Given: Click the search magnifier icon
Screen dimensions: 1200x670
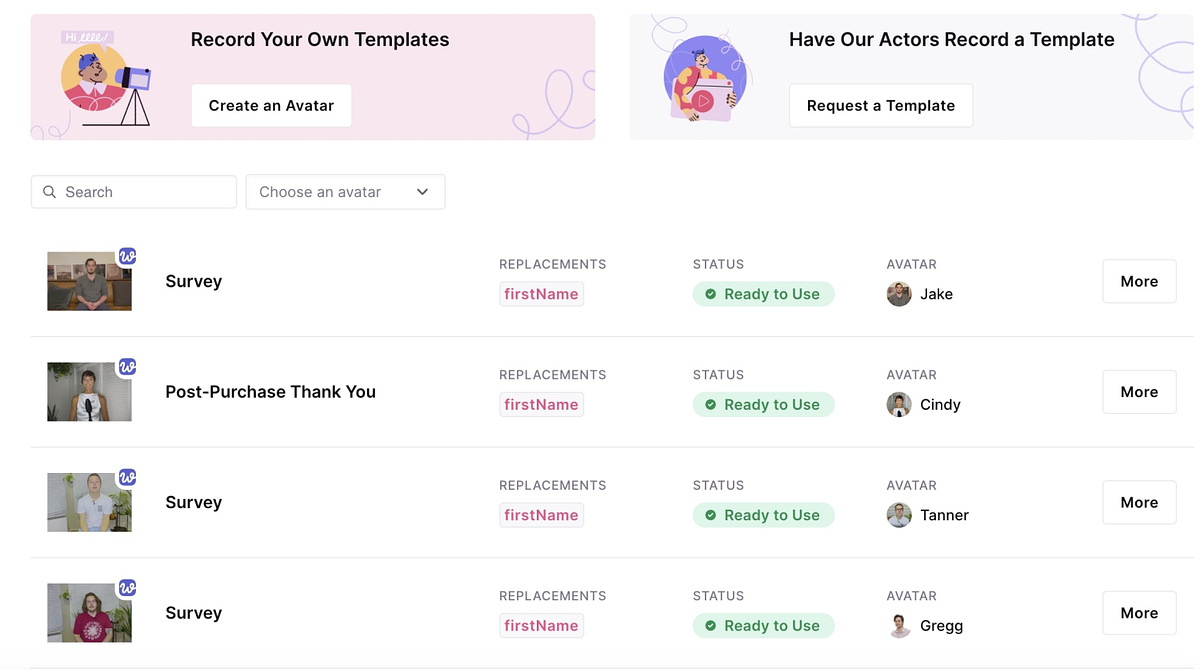Looking at the screenshot, I should (x=49, y=191).
